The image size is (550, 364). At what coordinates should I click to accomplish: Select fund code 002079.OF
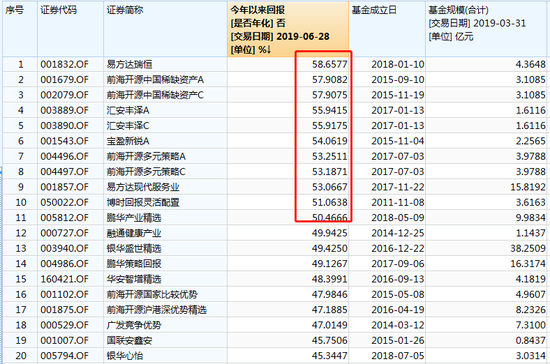(x=65, y=95)
